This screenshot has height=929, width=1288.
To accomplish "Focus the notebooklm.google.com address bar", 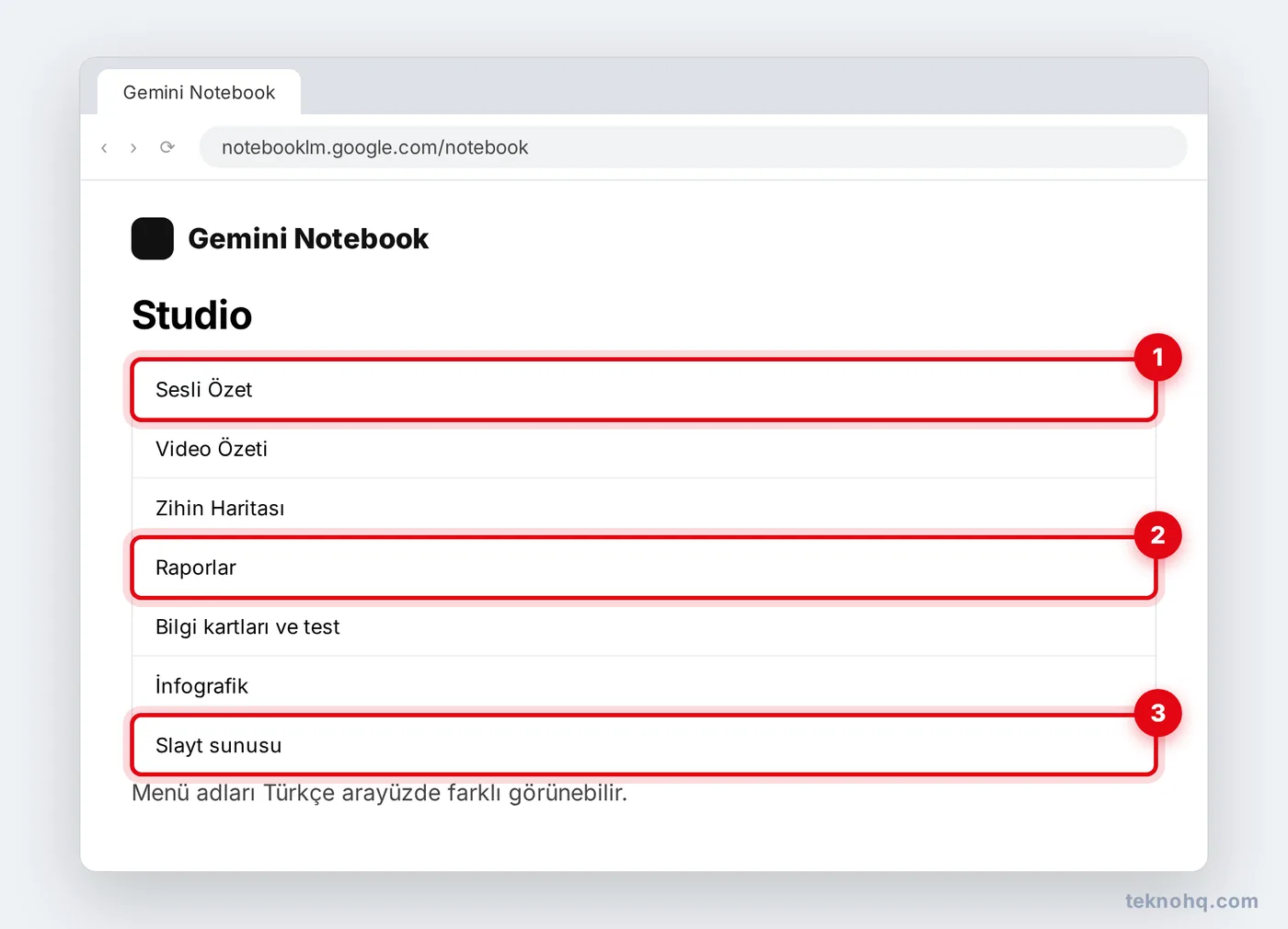I will (693, 147).
